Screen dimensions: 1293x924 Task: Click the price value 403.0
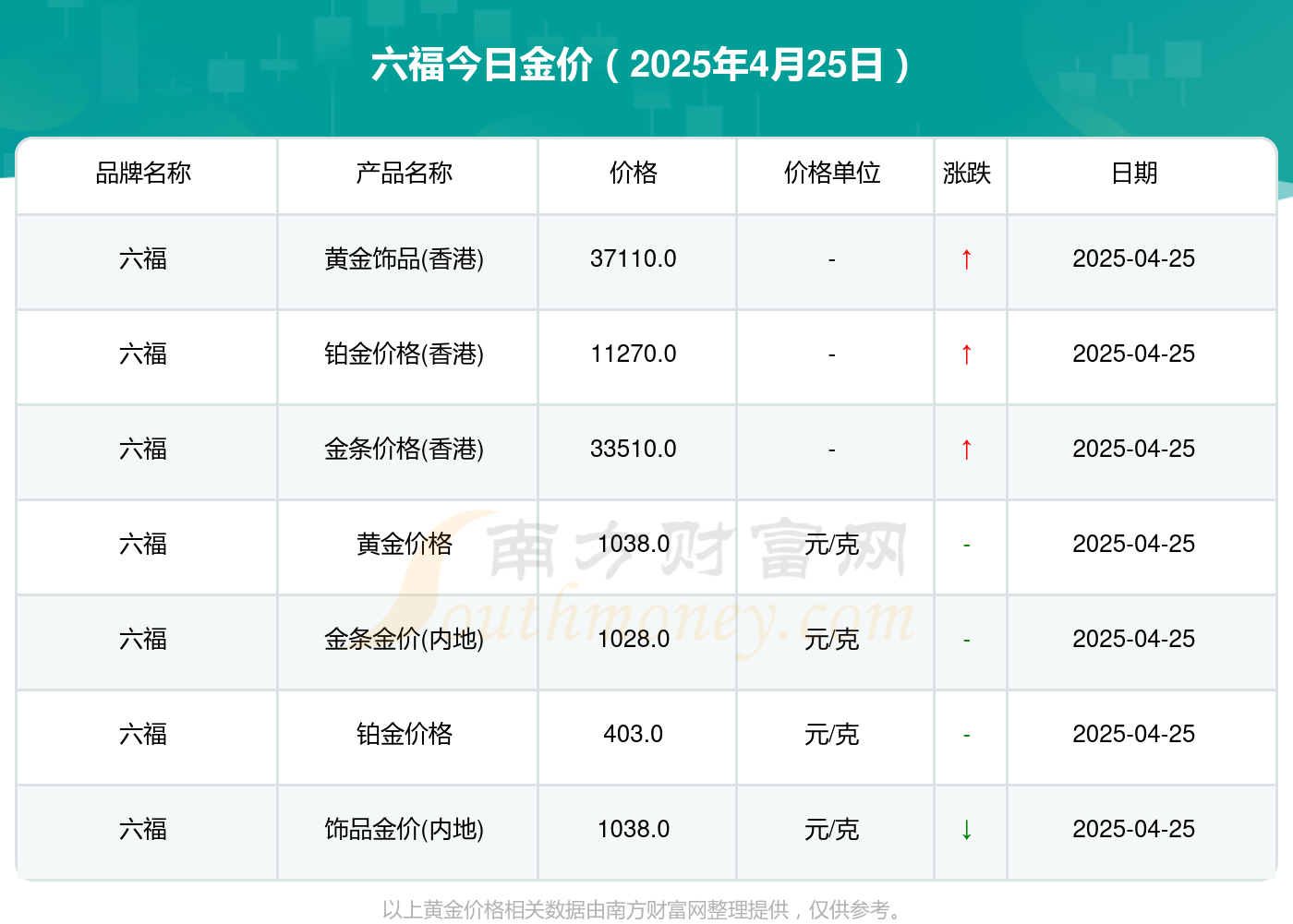tap(634, 734)
